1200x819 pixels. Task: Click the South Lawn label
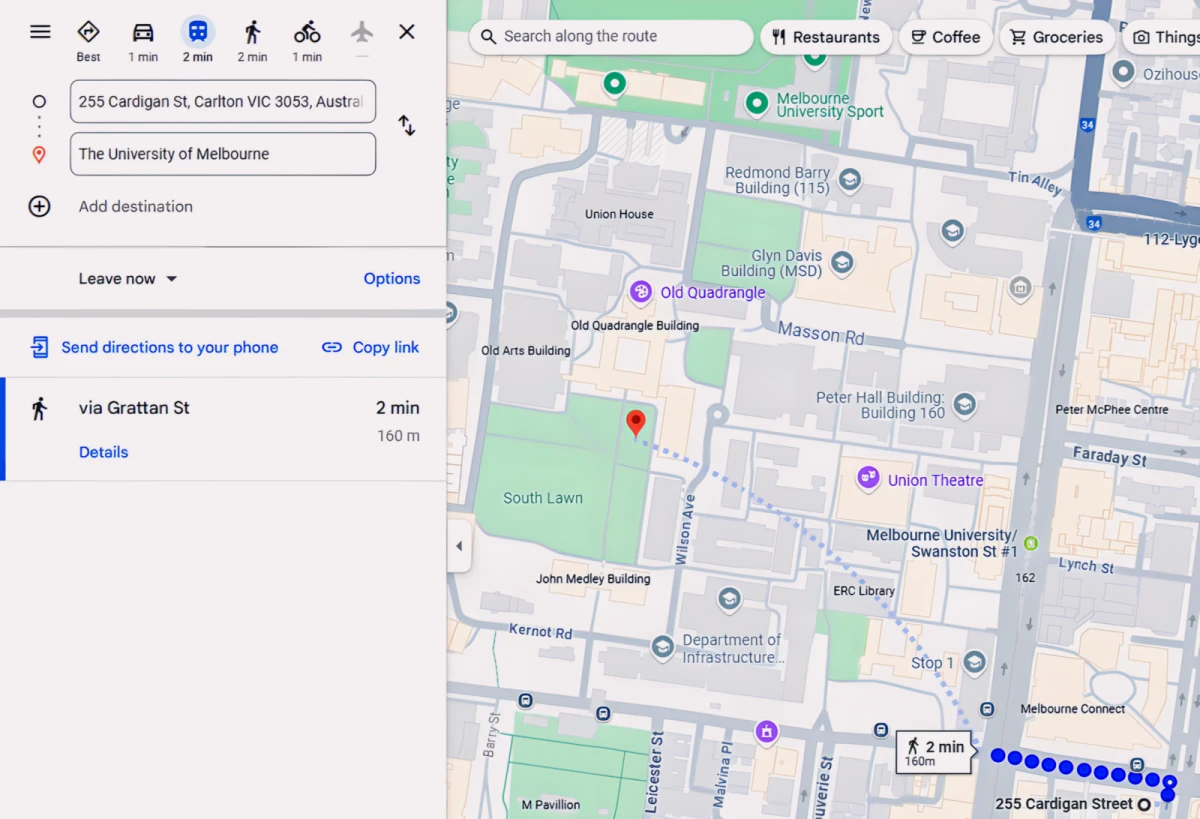pos(543,498)
